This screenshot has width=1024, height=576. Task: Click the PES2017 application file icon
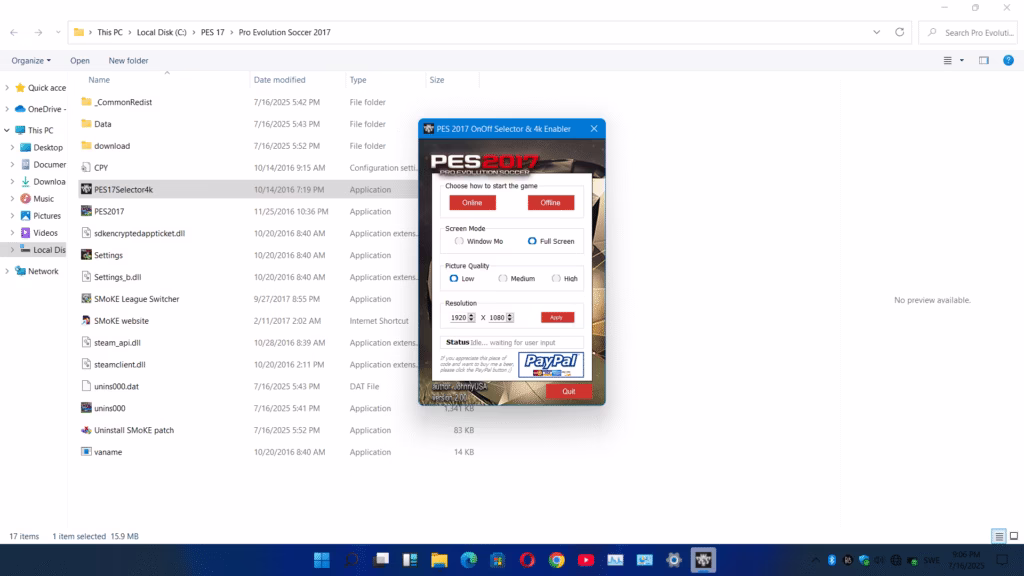click(86, 211)
